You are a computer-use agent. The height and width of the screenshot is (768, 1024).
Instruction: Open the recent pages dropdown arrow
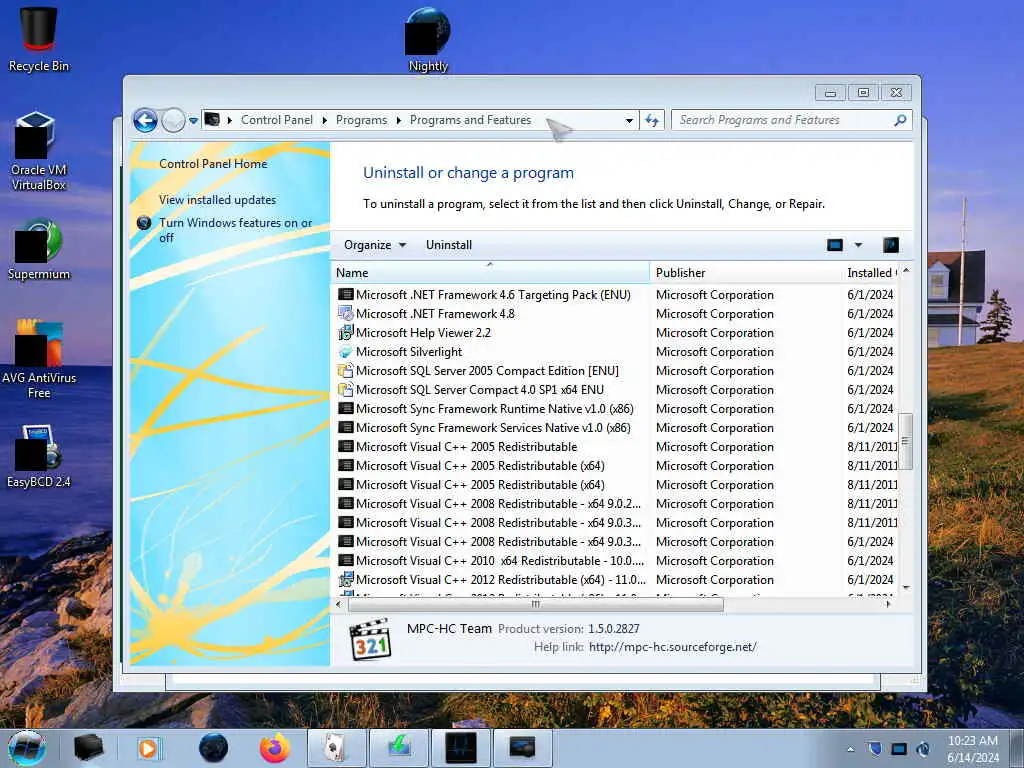(x=193, y=120)
